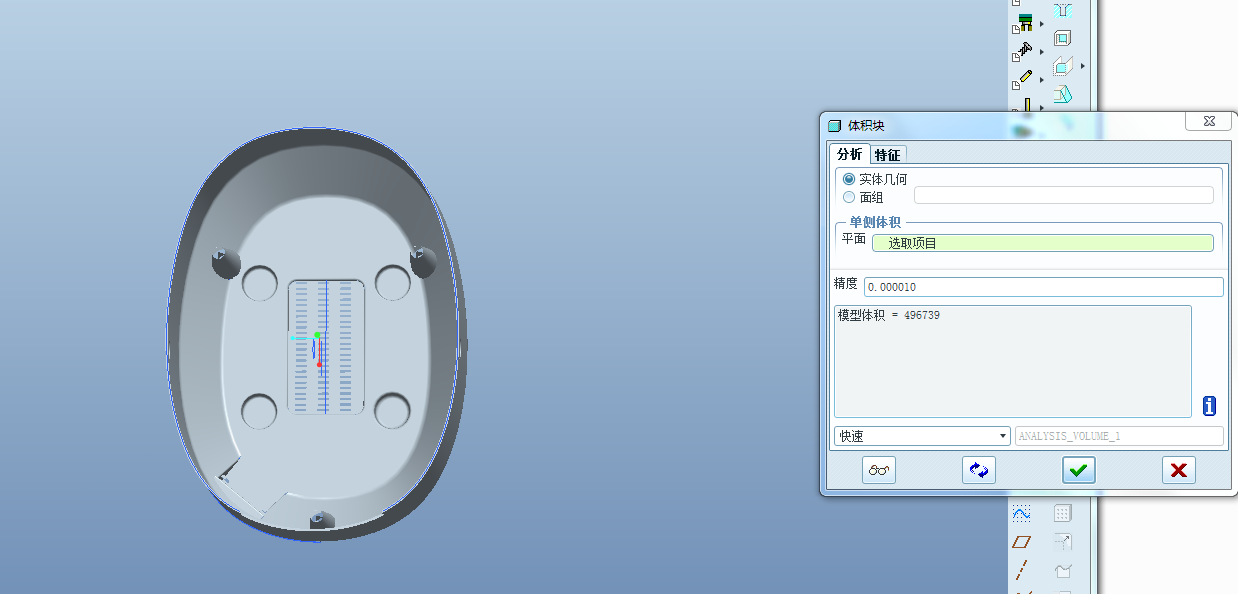Click the grayed pattern tool icon
This screenshot has height=594, width=1238.
coord(1062,513)
